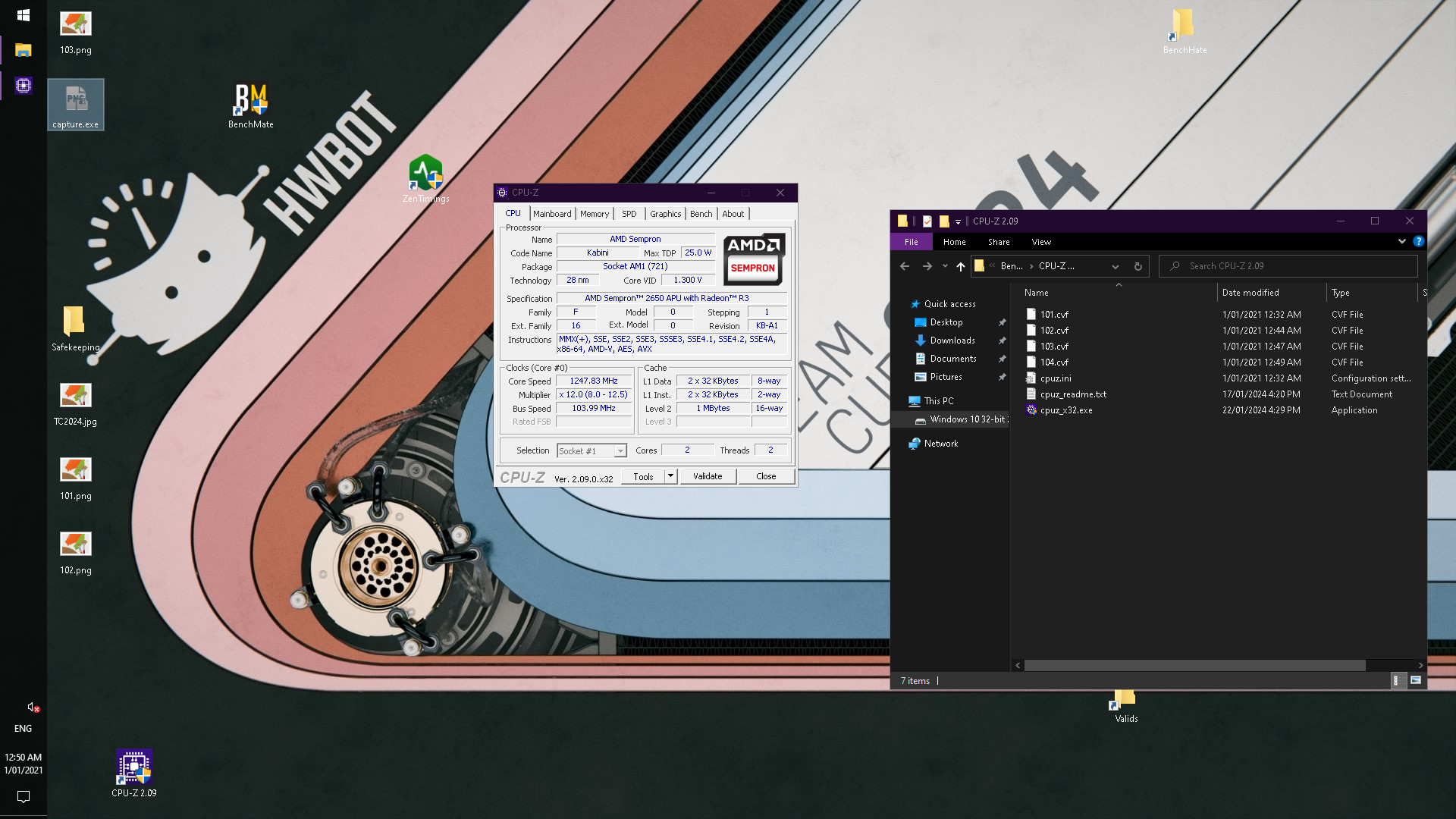Go forward in File Explorer

click(x=927, y=266)
